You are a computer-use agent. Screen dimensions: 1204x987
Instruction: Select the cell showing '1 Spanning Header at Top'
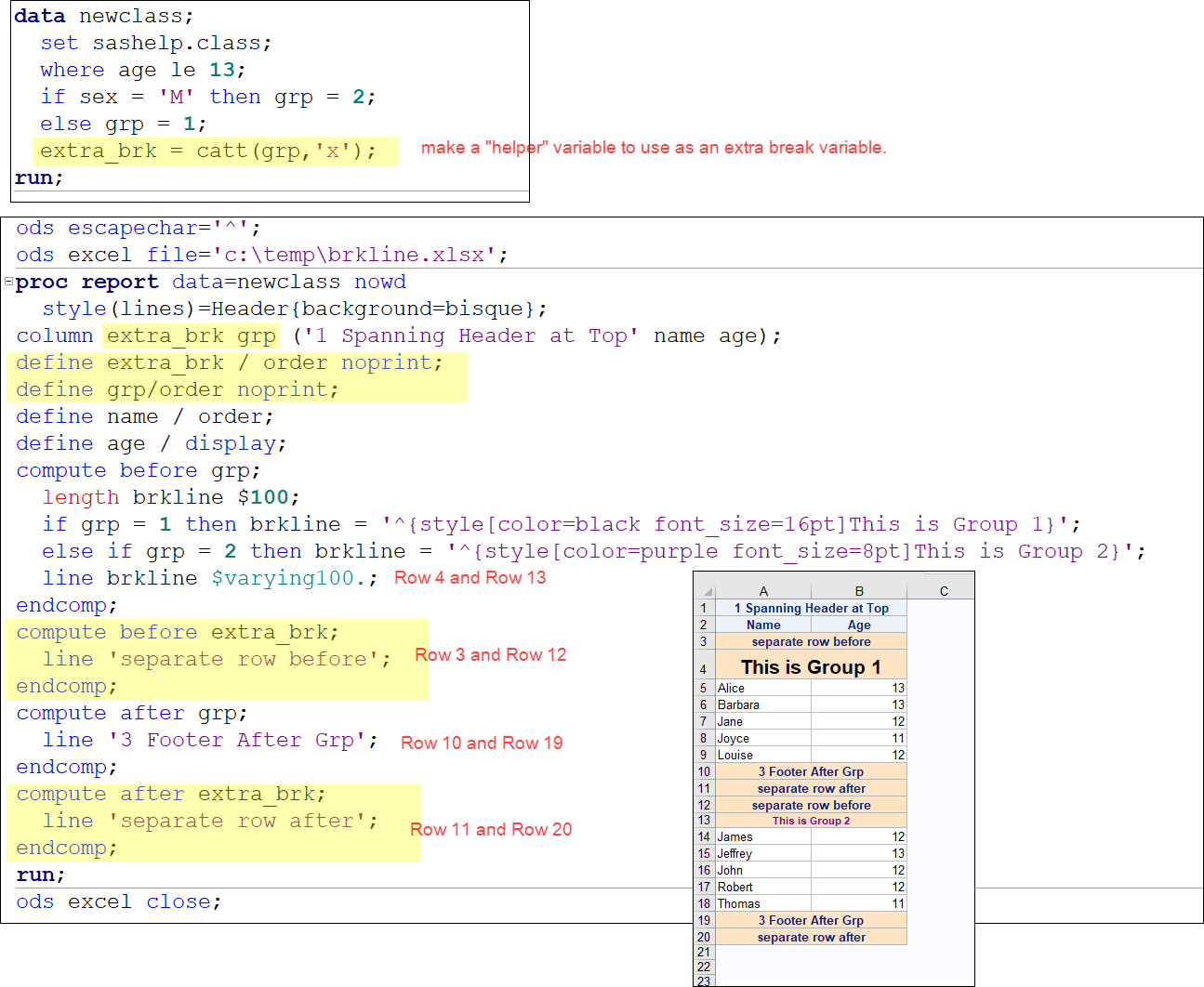click(x=810, y=608)
